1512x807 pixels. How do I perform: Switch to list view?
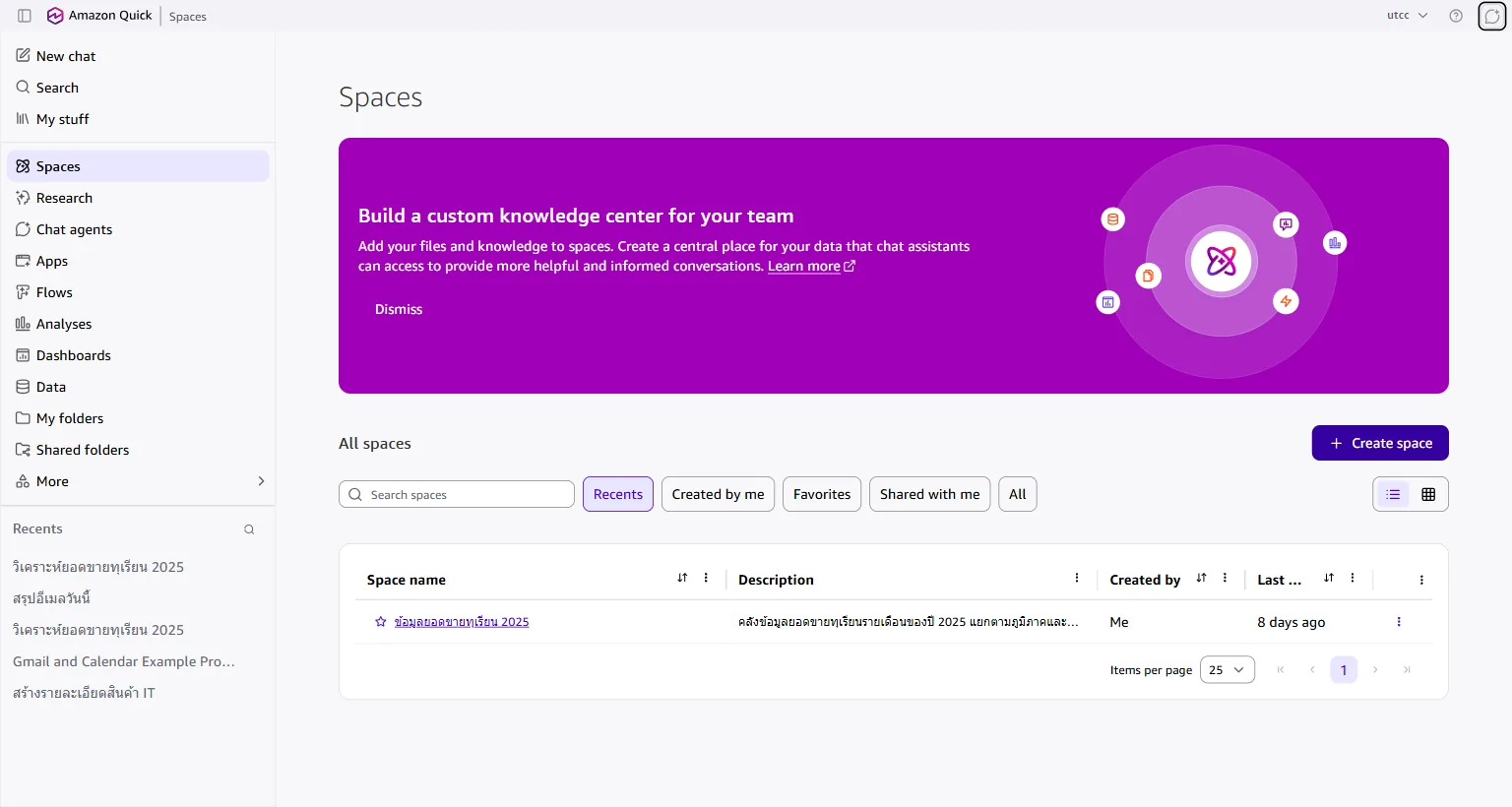click(1393, 494)
